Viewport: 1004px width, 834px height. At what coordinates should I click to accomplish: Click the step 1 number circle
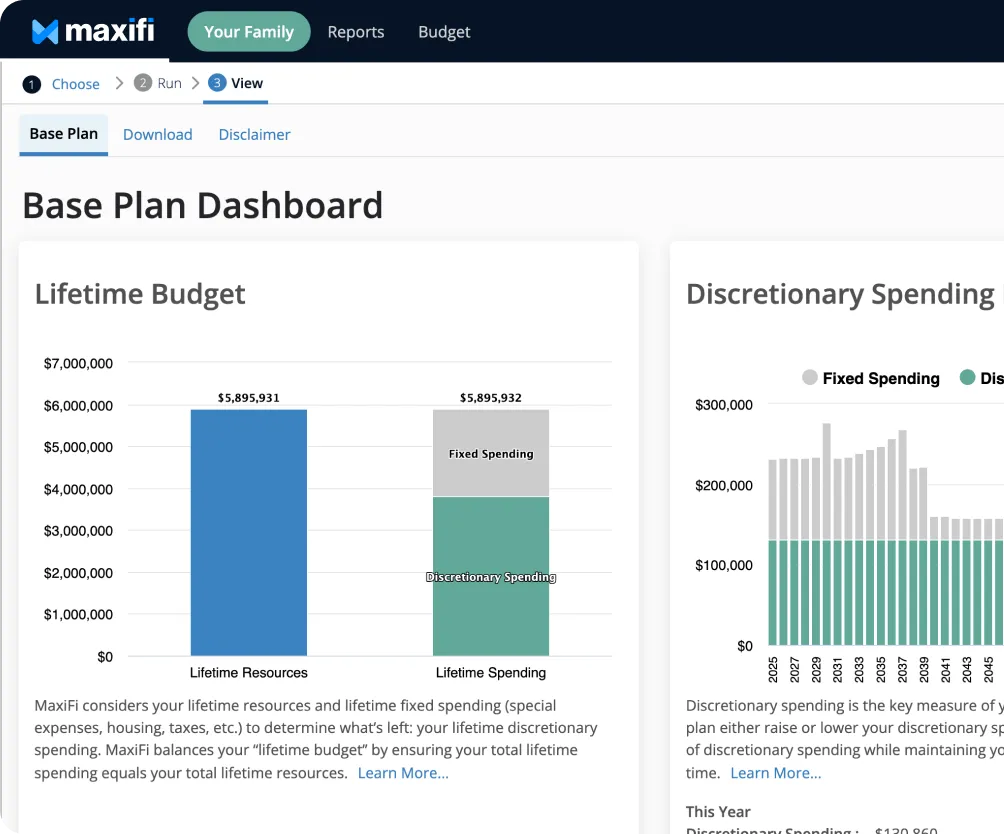(31, 84)
